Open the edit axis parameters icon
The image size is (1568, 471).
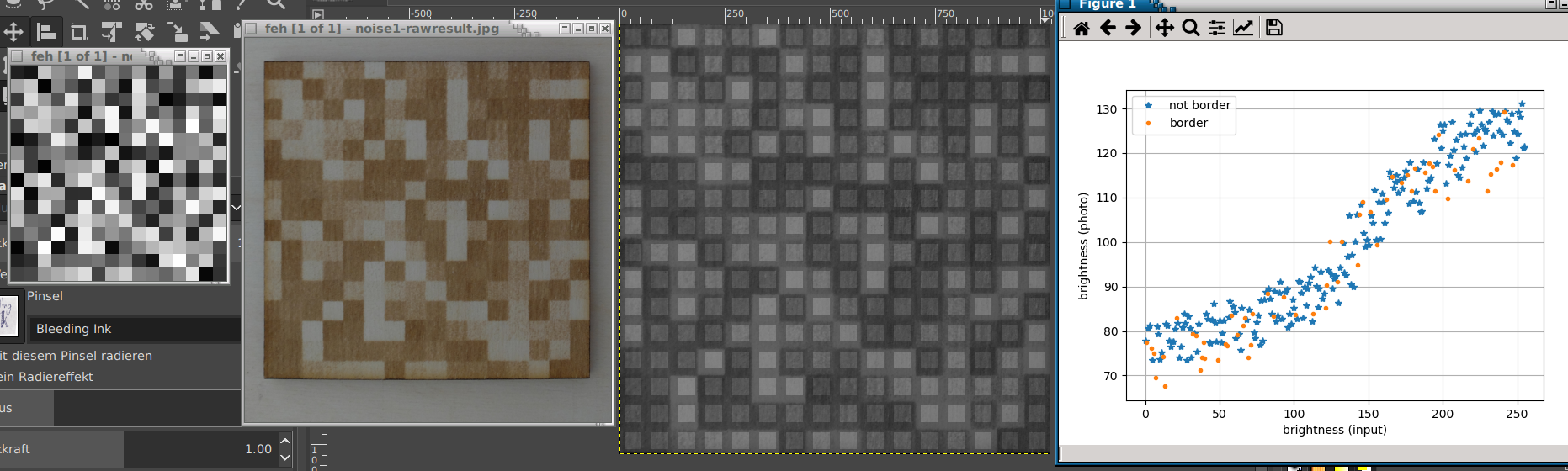tap(1243, 29)
